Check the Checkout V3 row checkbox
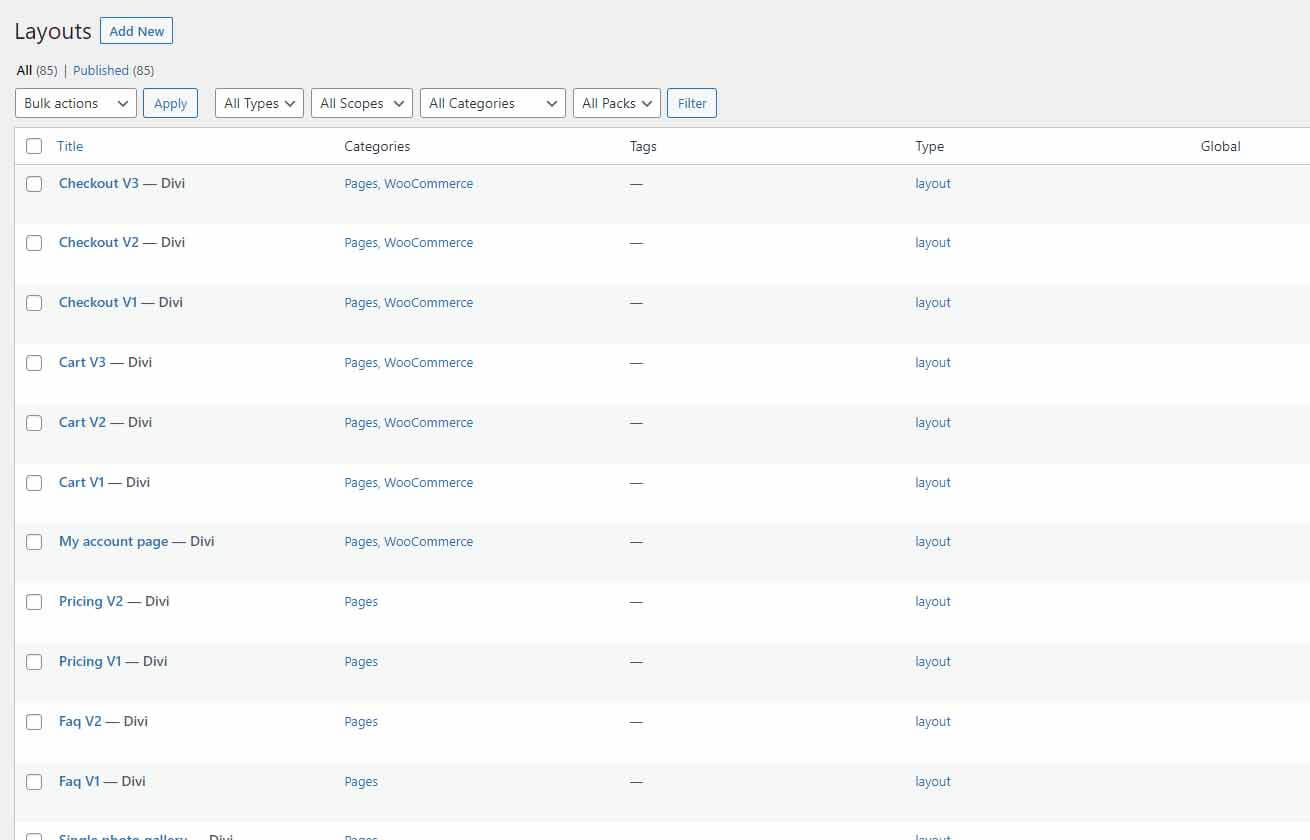This screenshot has height=840, width=1310. [x=33, y=183]
